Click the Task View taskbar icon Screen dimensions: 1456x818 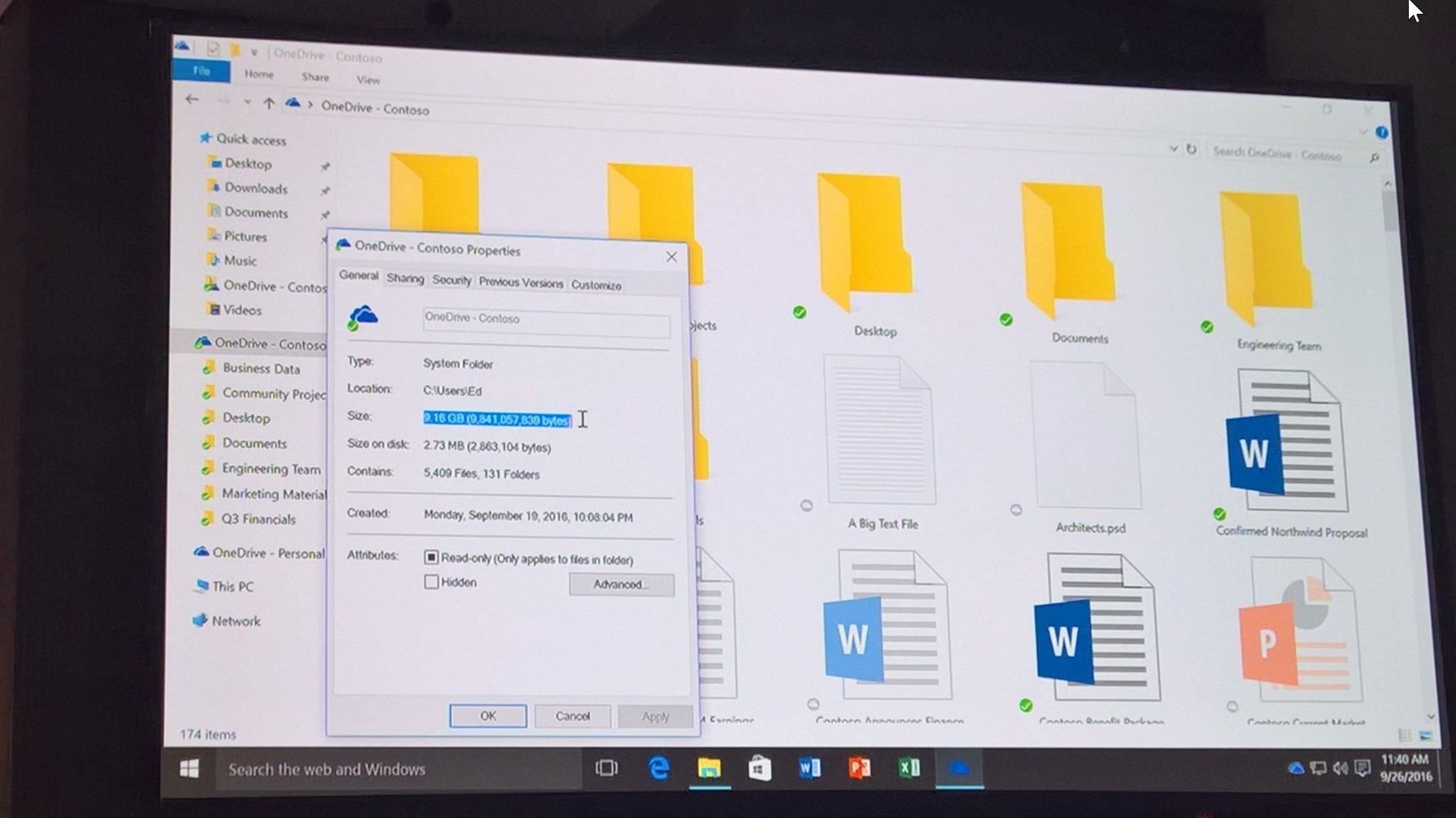[606, 767]
